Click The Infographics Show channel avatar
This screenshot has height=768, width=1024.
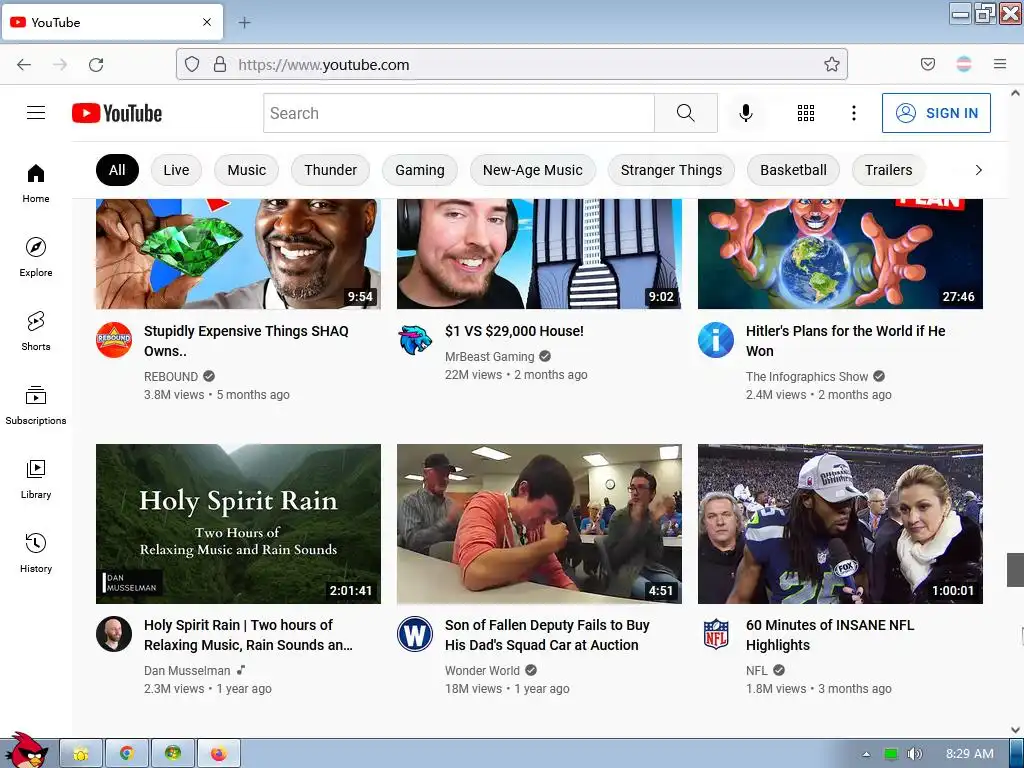click(x=716, y=340)
